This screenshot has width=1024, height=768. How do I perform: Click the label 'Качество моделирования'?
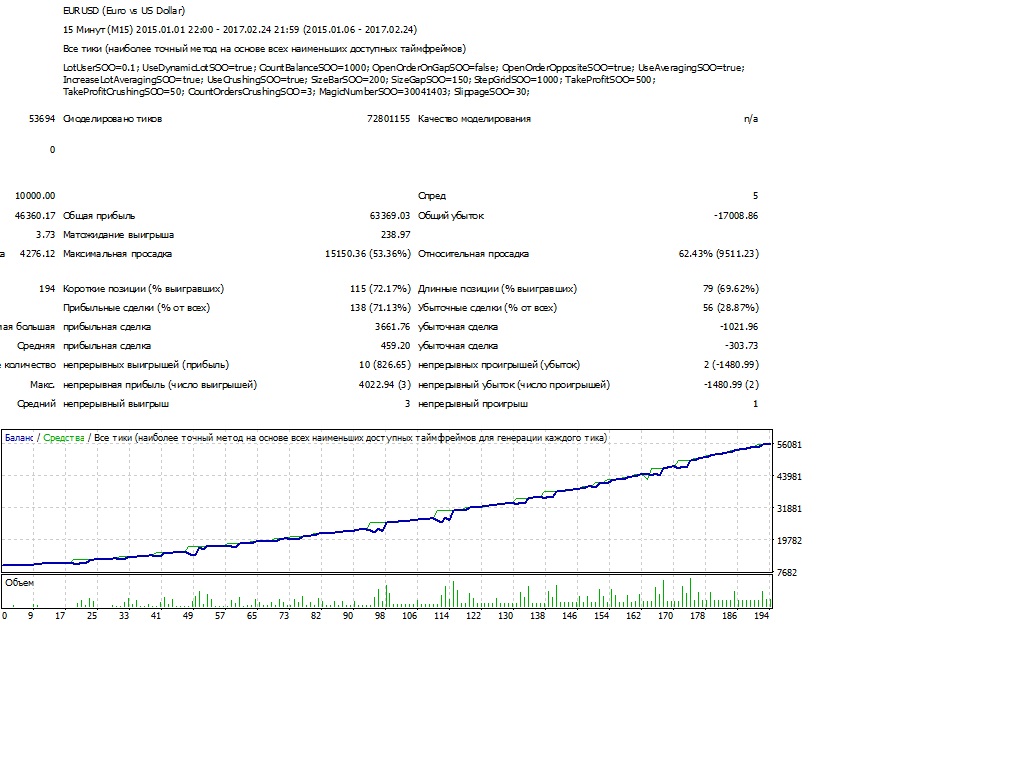(x=474, y=119)
